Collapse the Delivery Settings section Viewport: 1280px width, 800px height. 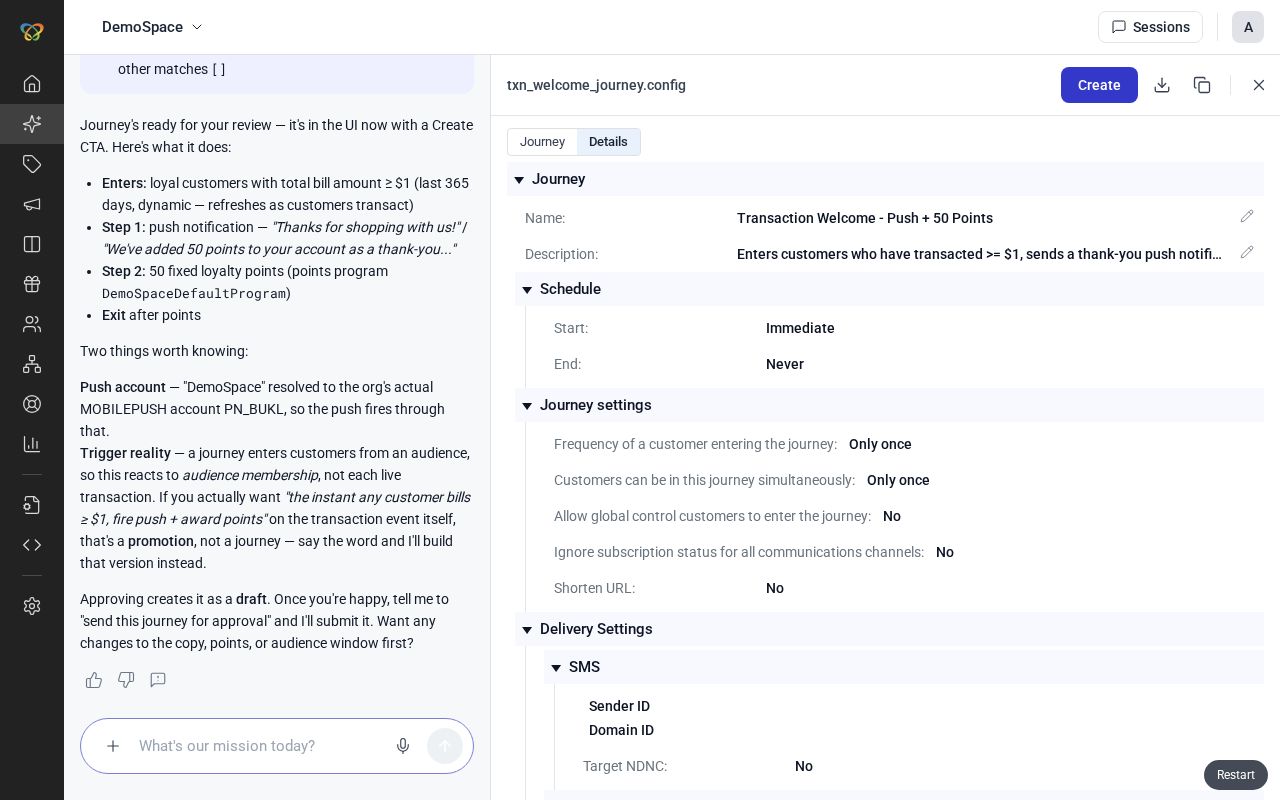pos(527,630)
